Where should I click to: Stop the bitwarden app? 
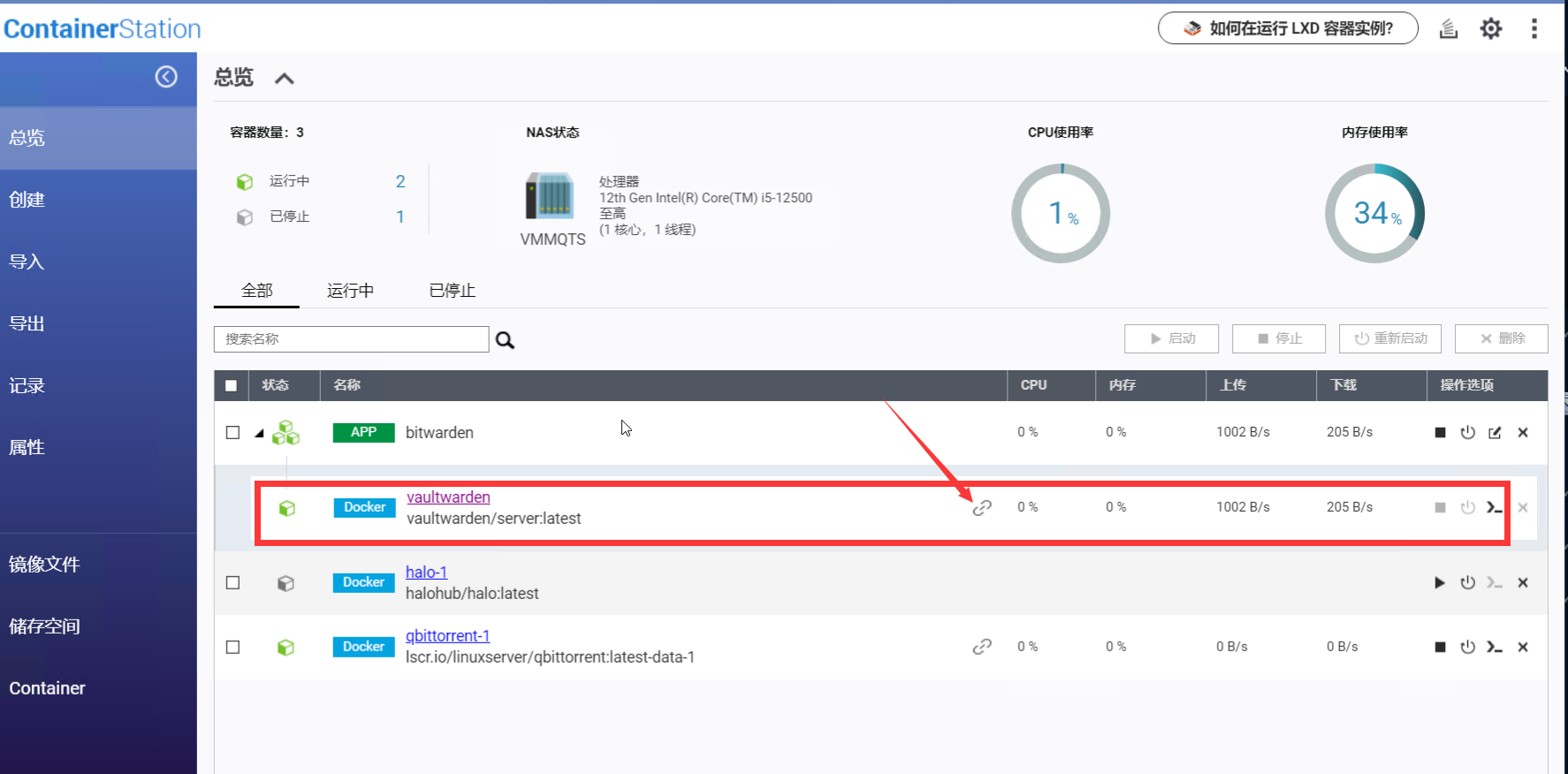pos(1440,433)
